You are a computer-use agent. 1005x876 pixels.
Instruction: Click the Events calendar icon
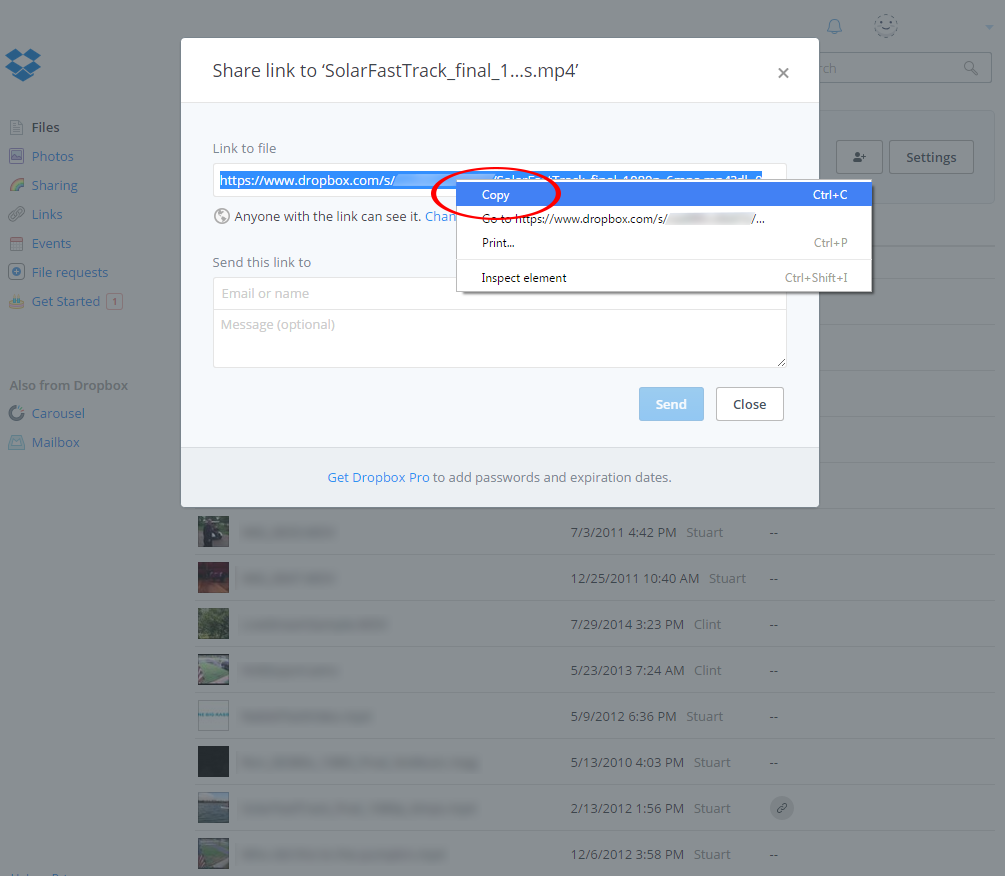tap(17, 244)
